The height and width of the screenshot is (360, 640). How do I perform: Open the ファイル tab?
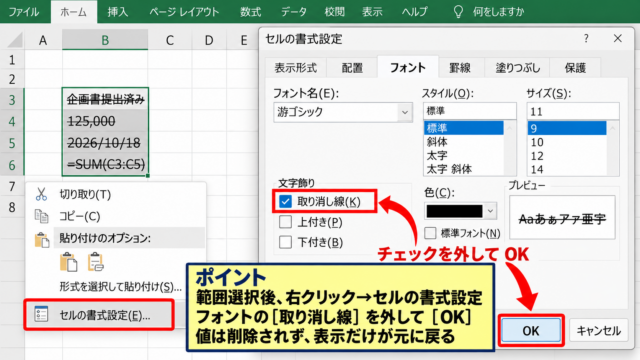coord(23,12)
